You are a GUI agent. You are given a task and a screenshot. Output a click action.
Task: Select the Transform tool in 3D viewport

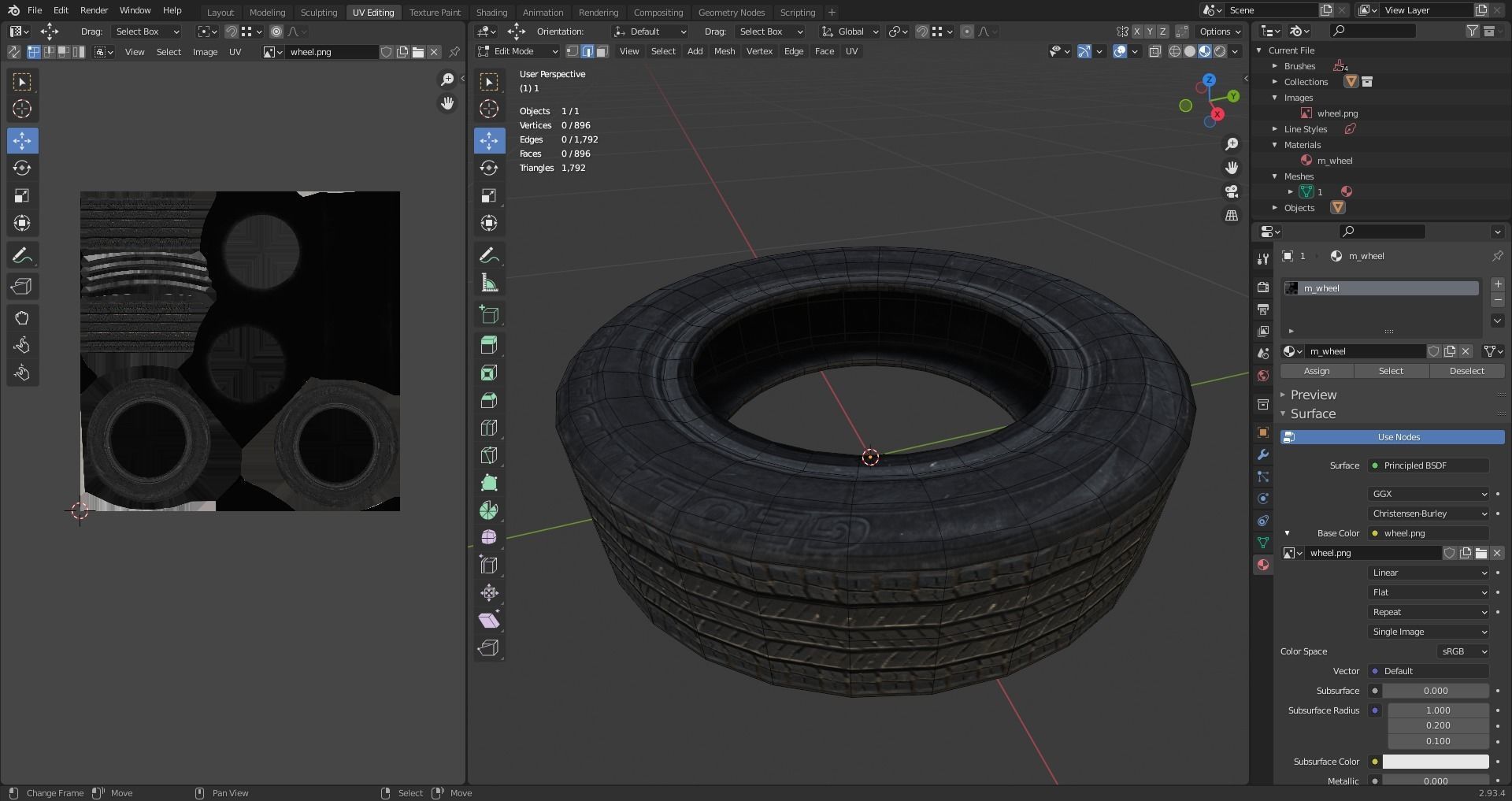[489, 223]
